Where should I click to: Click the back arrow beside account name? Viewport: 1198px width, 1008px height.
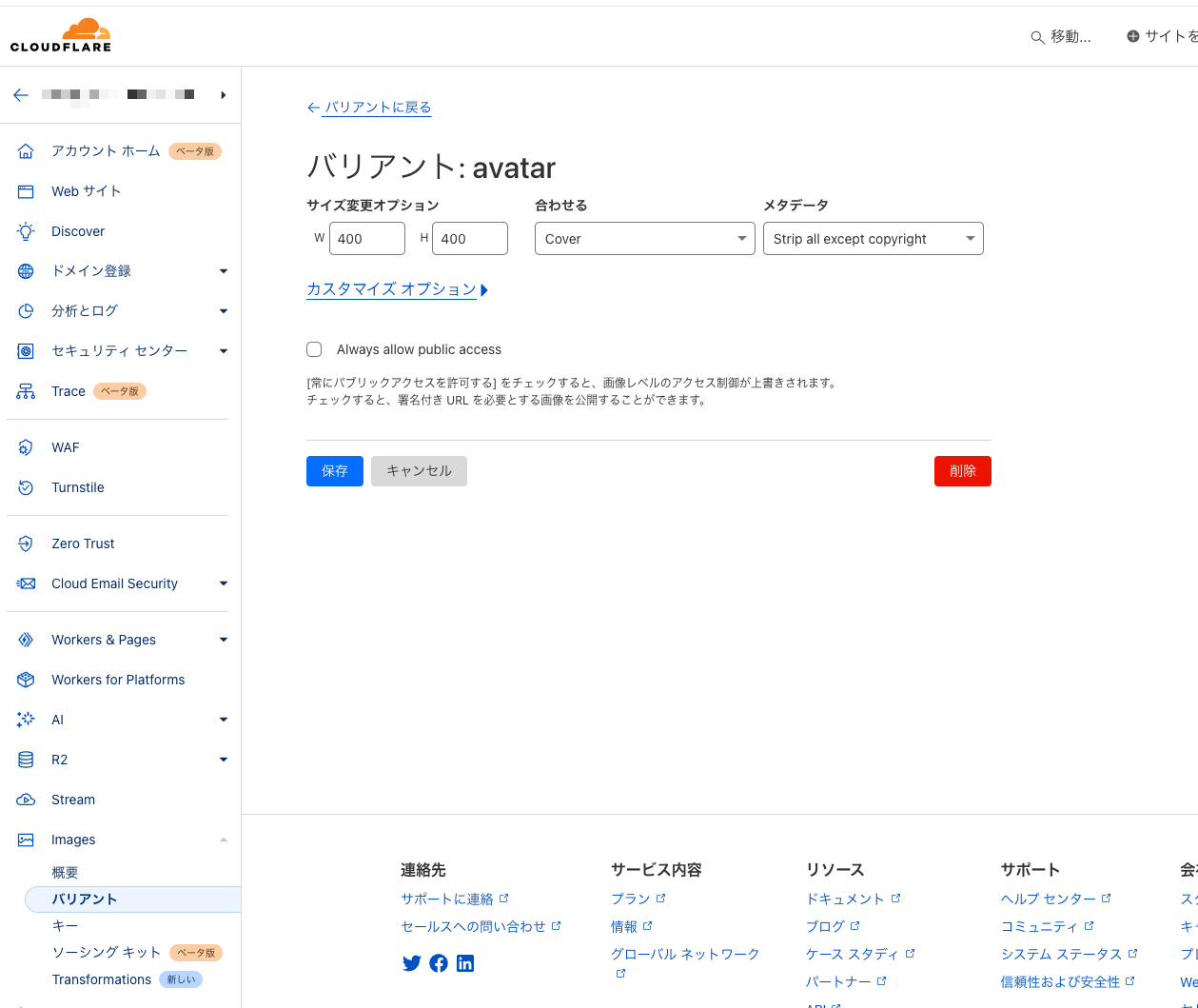[21, 95]
